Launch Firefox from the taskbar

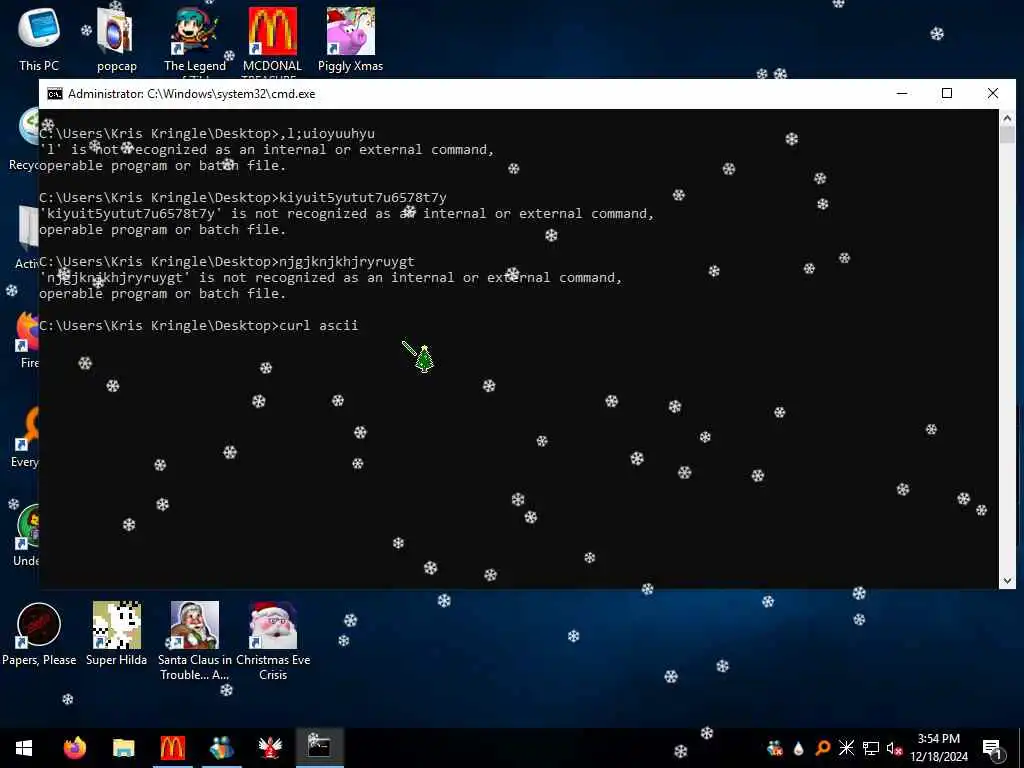point(74,748)
